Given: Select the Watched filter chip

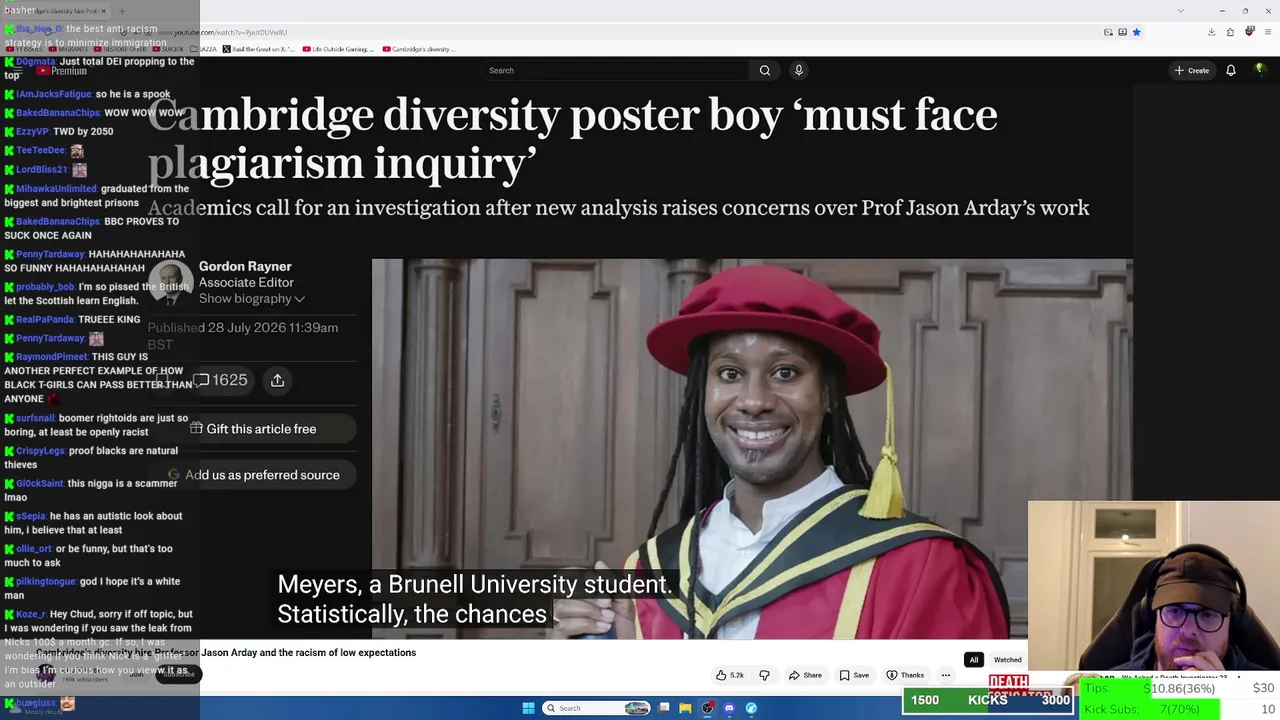Looking at the screenshot, I should click(1007, 660).
